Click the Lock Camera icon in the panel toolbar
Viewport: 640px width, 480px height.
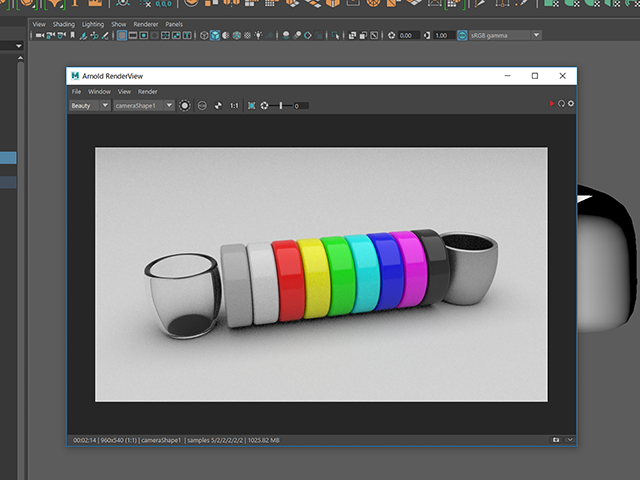coord(51,36)
